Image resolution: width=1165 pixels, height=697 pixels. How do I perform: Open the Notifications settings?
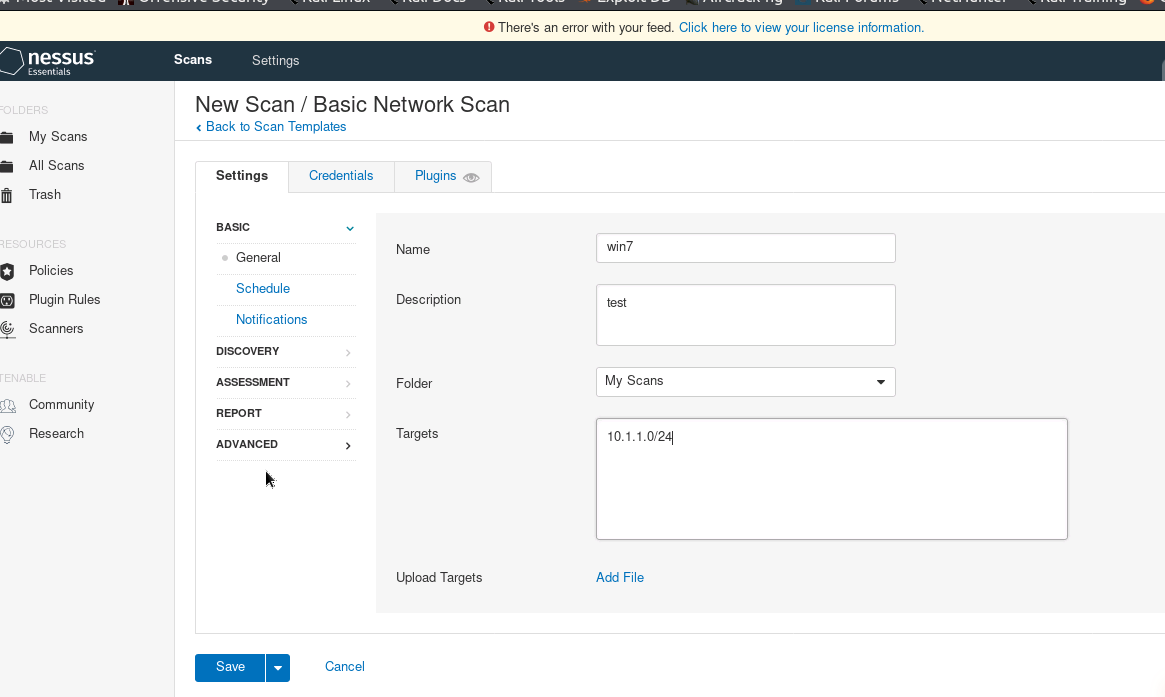pos(271,320)
